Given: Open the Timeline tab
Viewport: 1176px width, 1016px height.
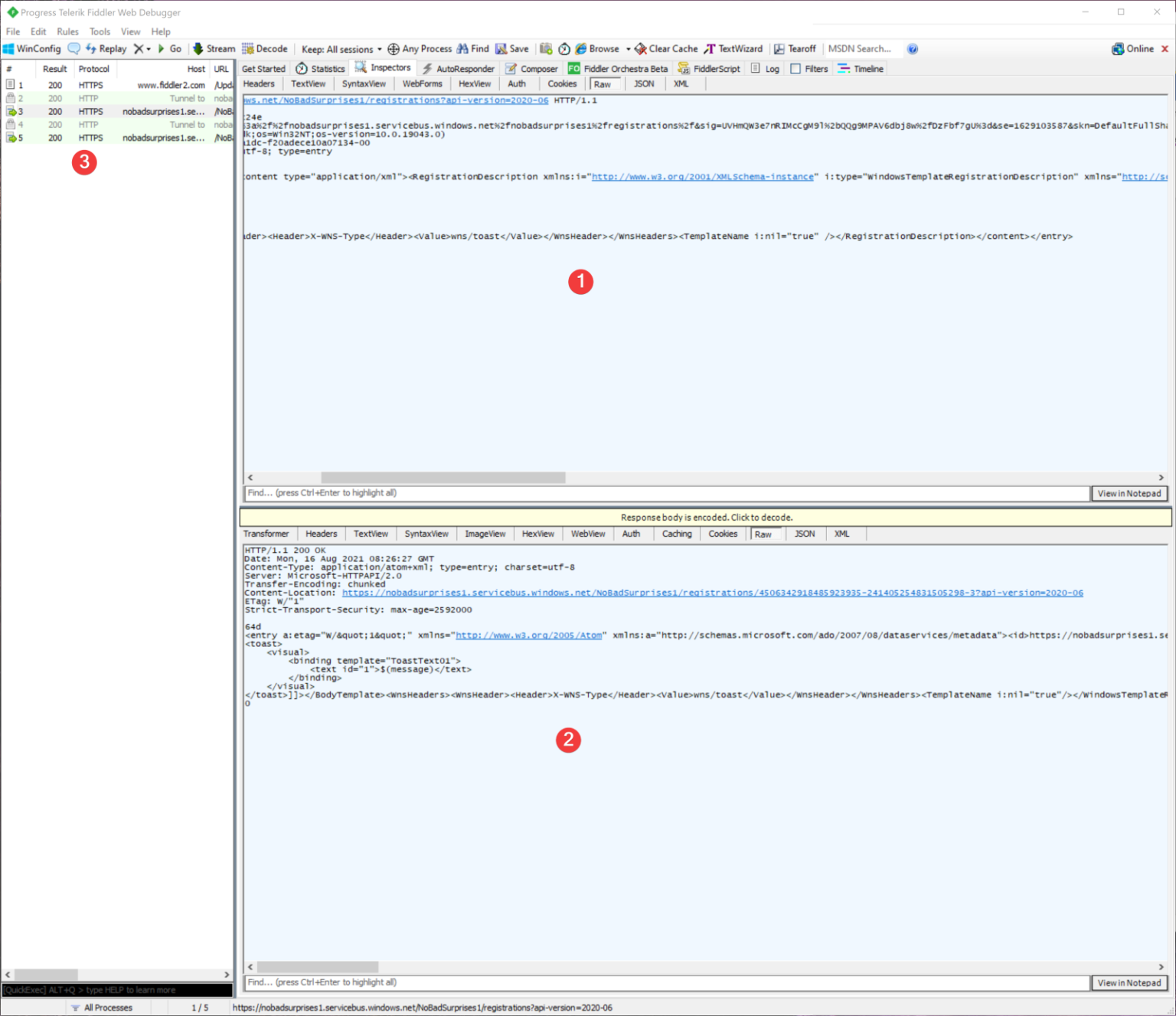Looking at the screenshot, I should [861, 68].
